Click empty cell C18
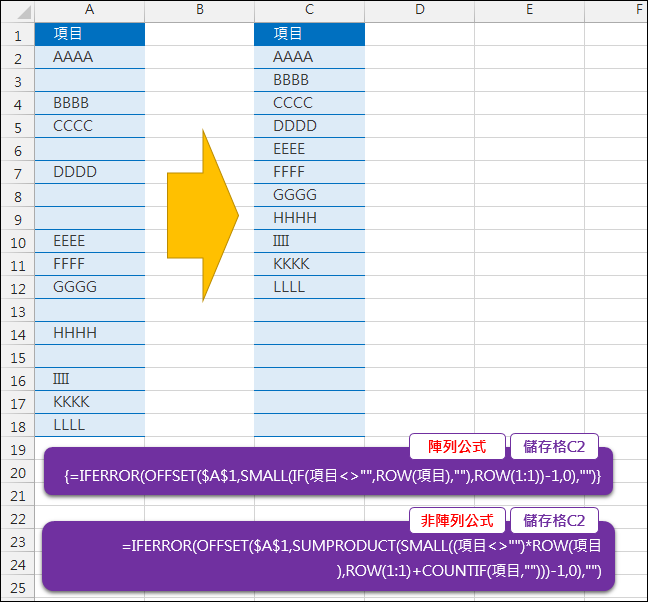648x602 pixels. click(310, 425)
